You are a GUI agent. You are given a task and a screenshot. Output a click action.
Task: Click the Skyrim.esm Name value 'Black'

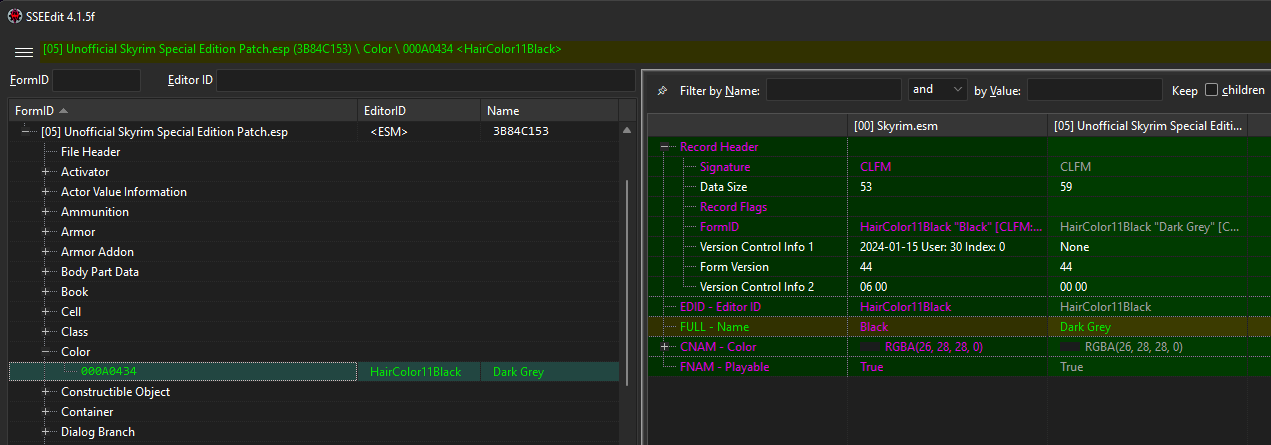coord(874,327)
